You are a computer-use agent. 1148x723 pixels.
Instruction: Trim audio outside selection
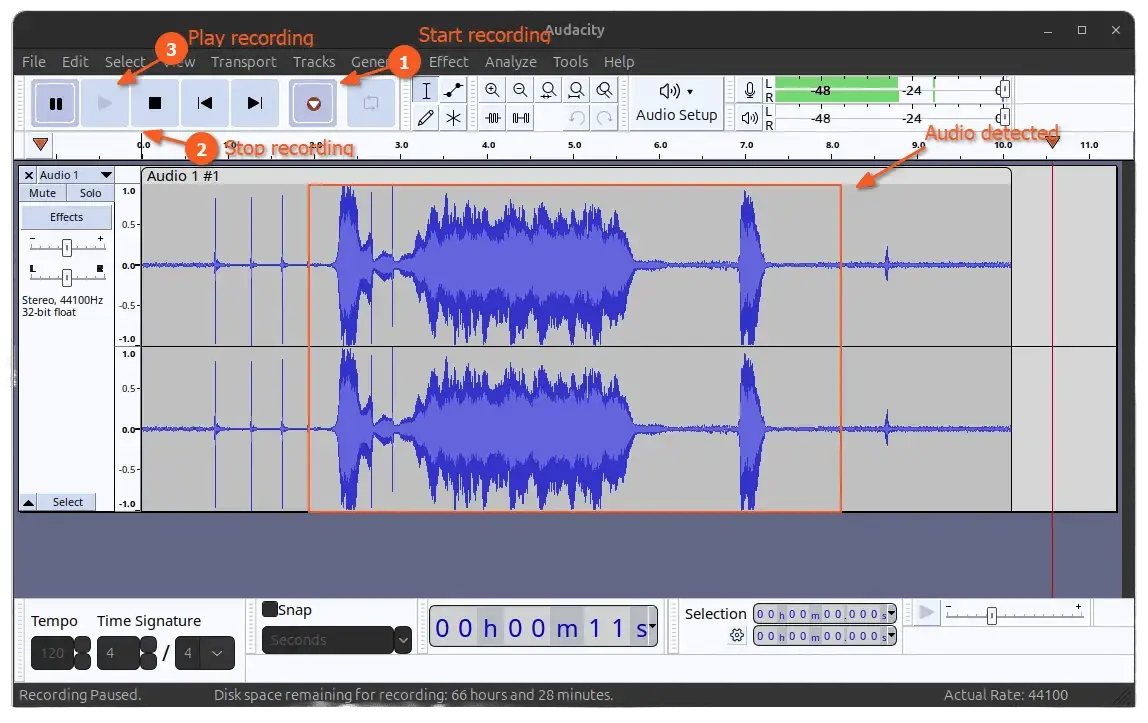[491, 118]
